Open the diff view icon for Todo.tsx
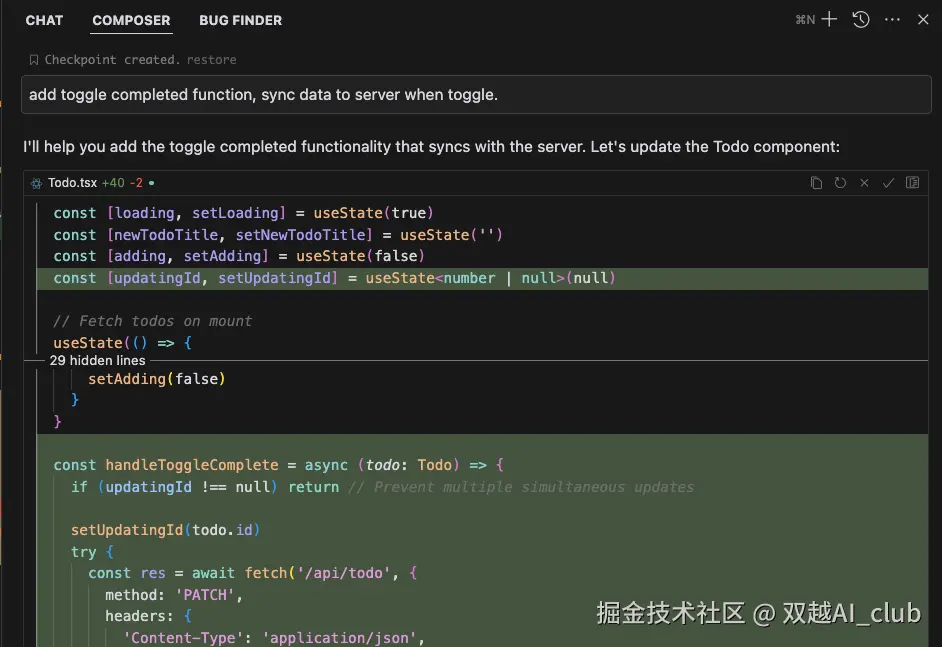Viewport: 942px width, 647px height. pos(913,183)
